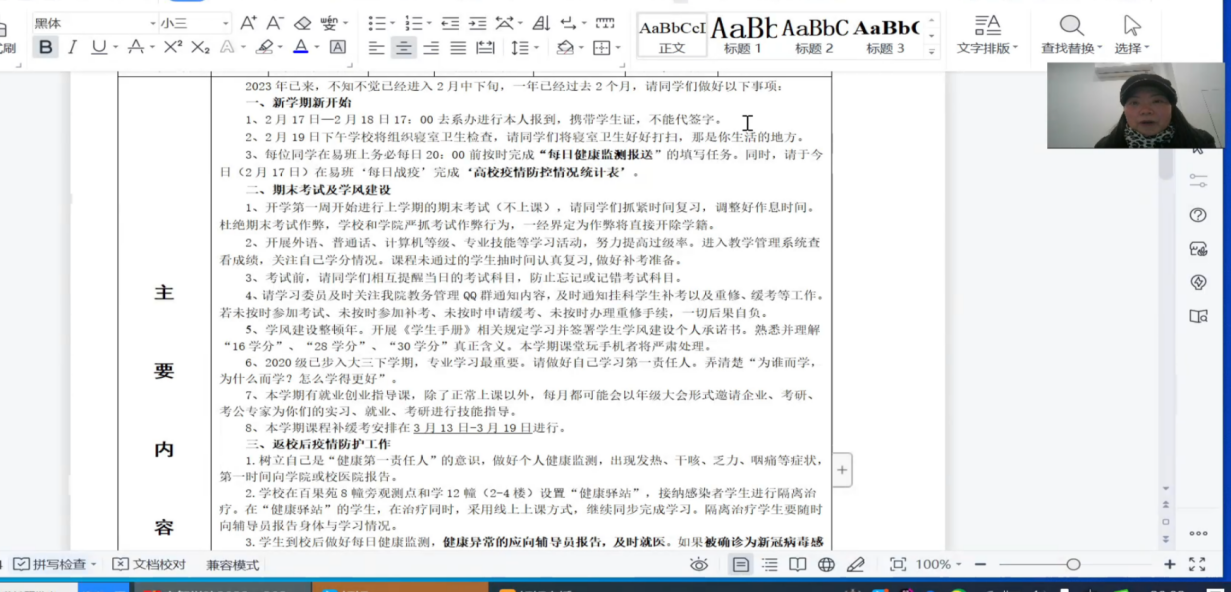
Task: Apply distributed alignment
Action: pos(485,47)
